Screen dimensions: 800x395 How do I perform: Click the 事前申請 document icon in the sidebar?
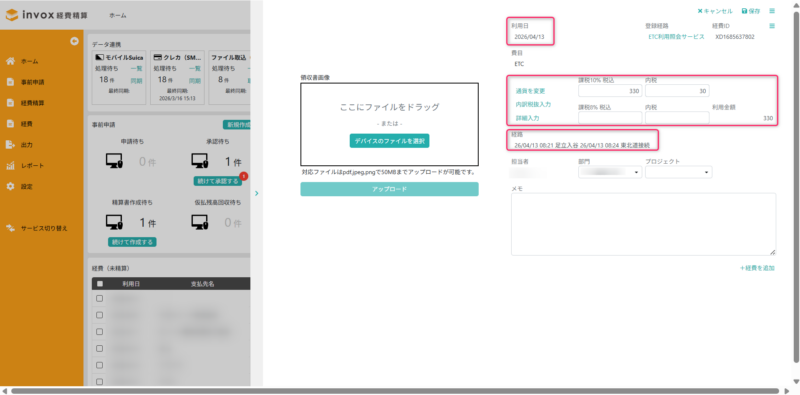click(10, 82)
